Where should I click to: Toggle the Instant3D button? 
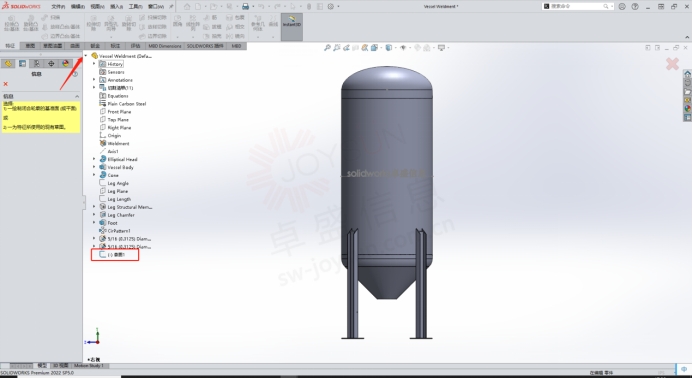click(292, 27)
